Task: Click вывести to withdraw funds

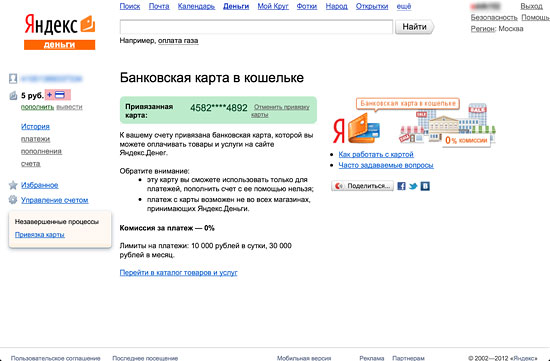Action: point(69,107)
